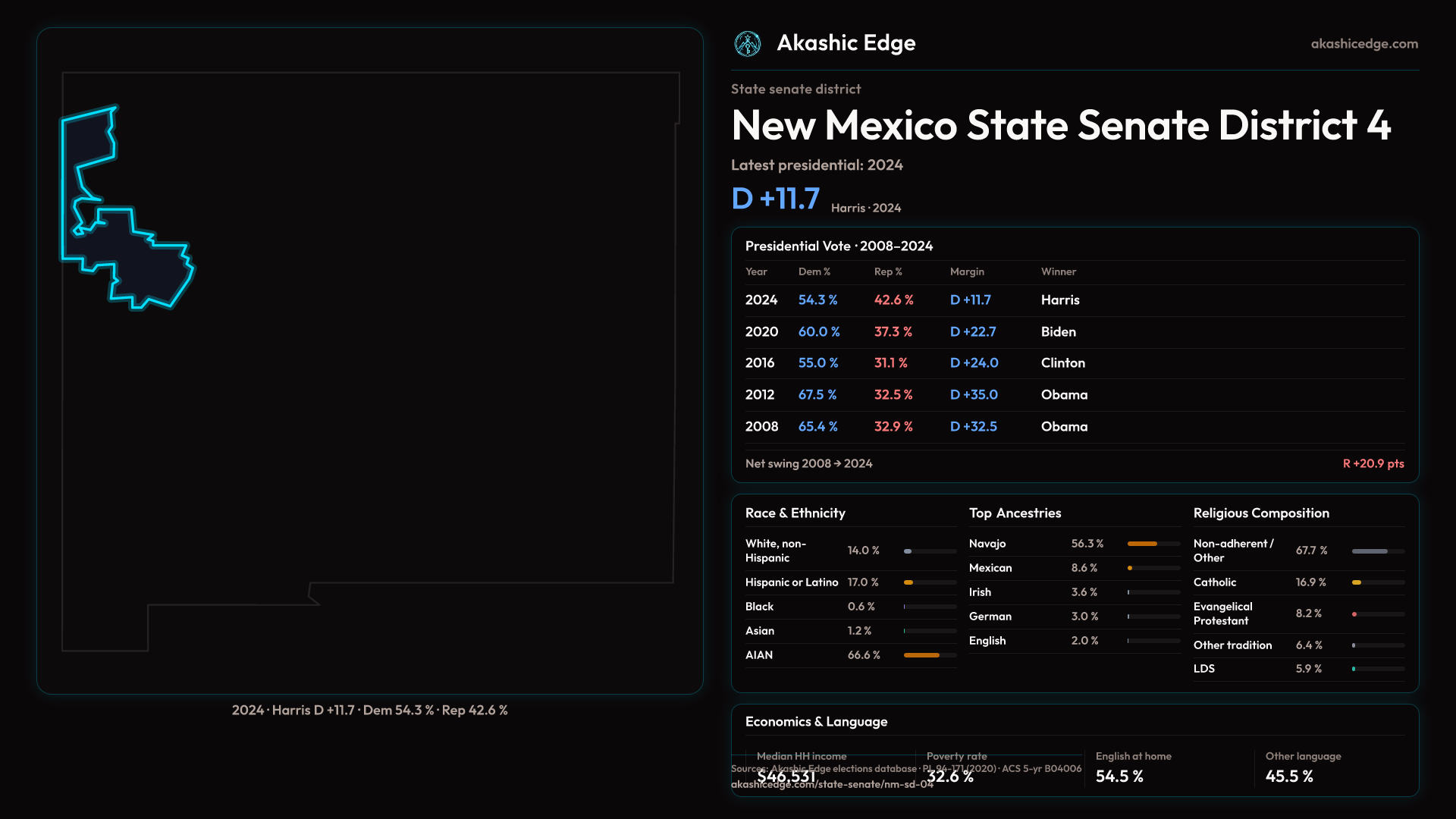
Task: Click the New Mexico State Senate District 4 heading
Action: [1060, 125]
